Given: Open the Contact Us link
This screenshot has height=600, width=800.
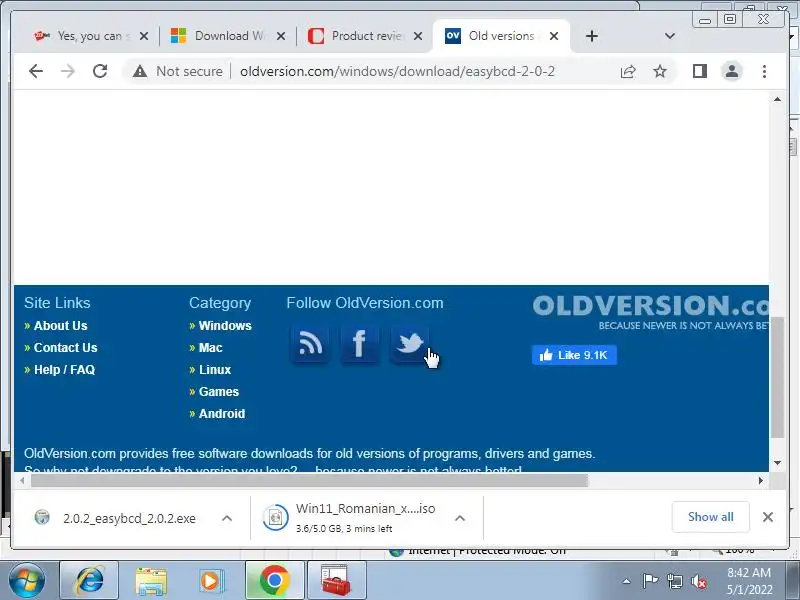Looking at the screenshot, I should [65, 347].
